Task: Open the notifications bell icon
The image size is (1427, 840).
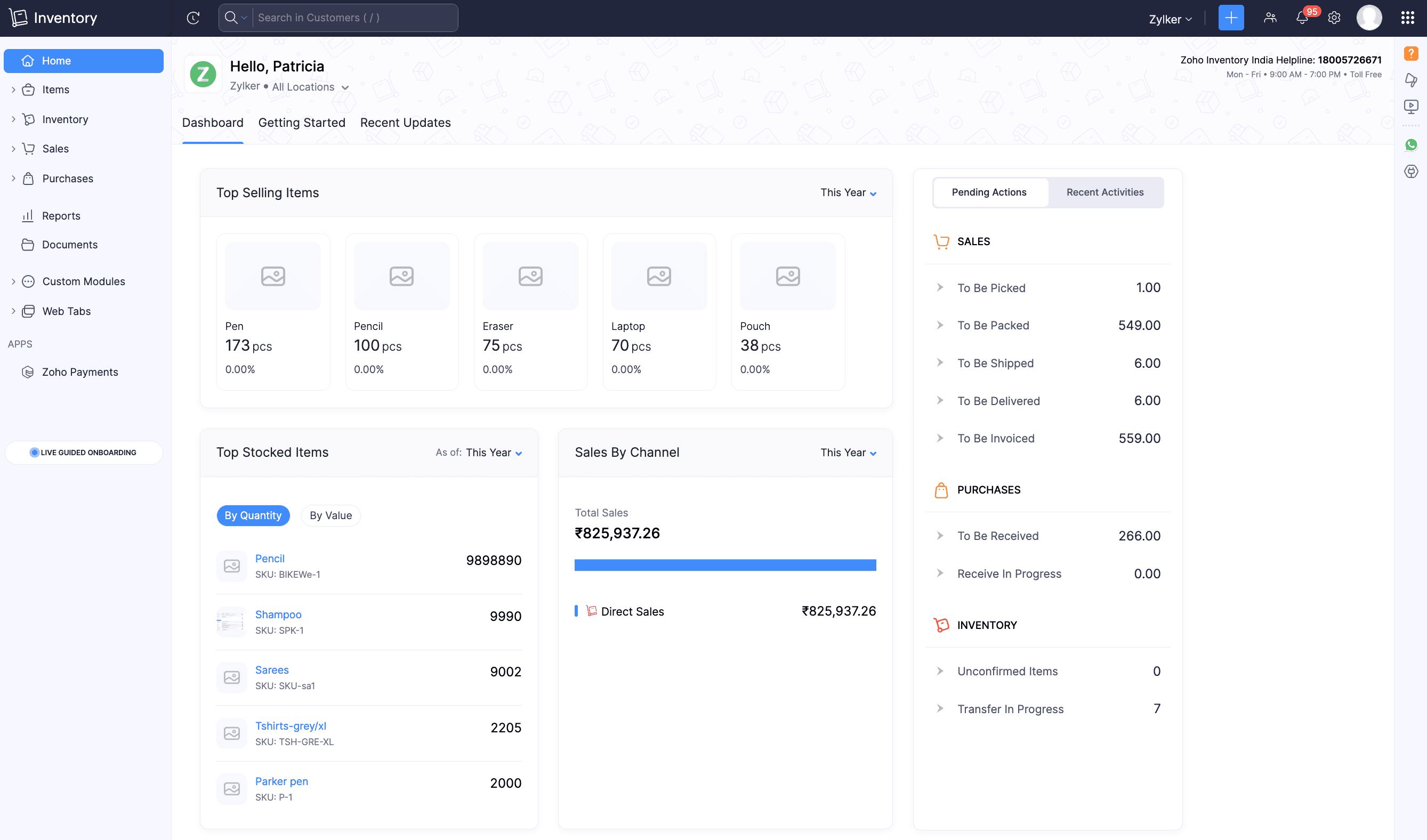Action: (1301, 18)
